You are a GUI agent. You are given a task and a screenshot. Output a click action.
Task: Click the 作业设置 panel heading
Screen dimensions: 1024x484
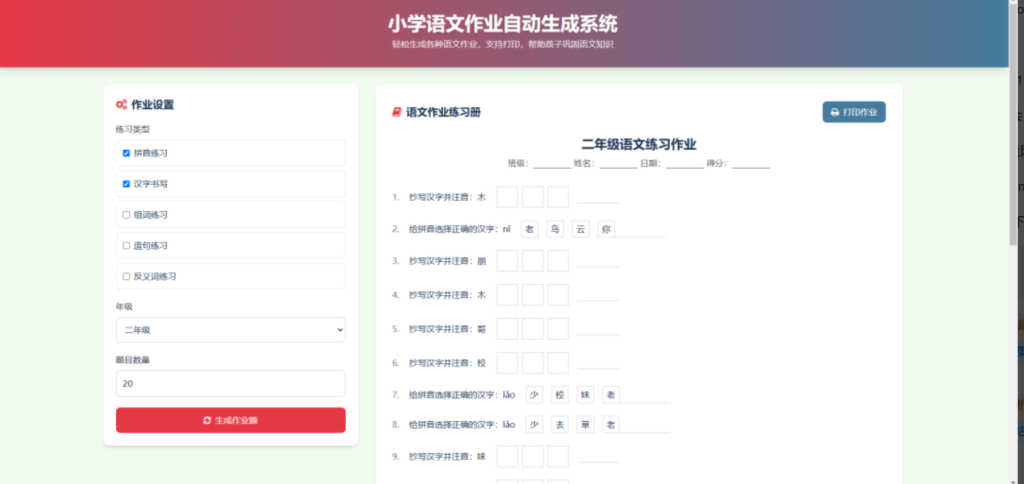click(x=152, y=105)
